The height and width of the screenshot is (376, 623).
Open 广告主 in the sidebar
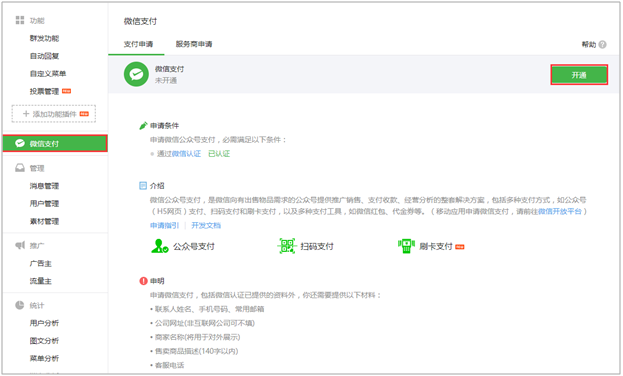click(x=41, y=264)
